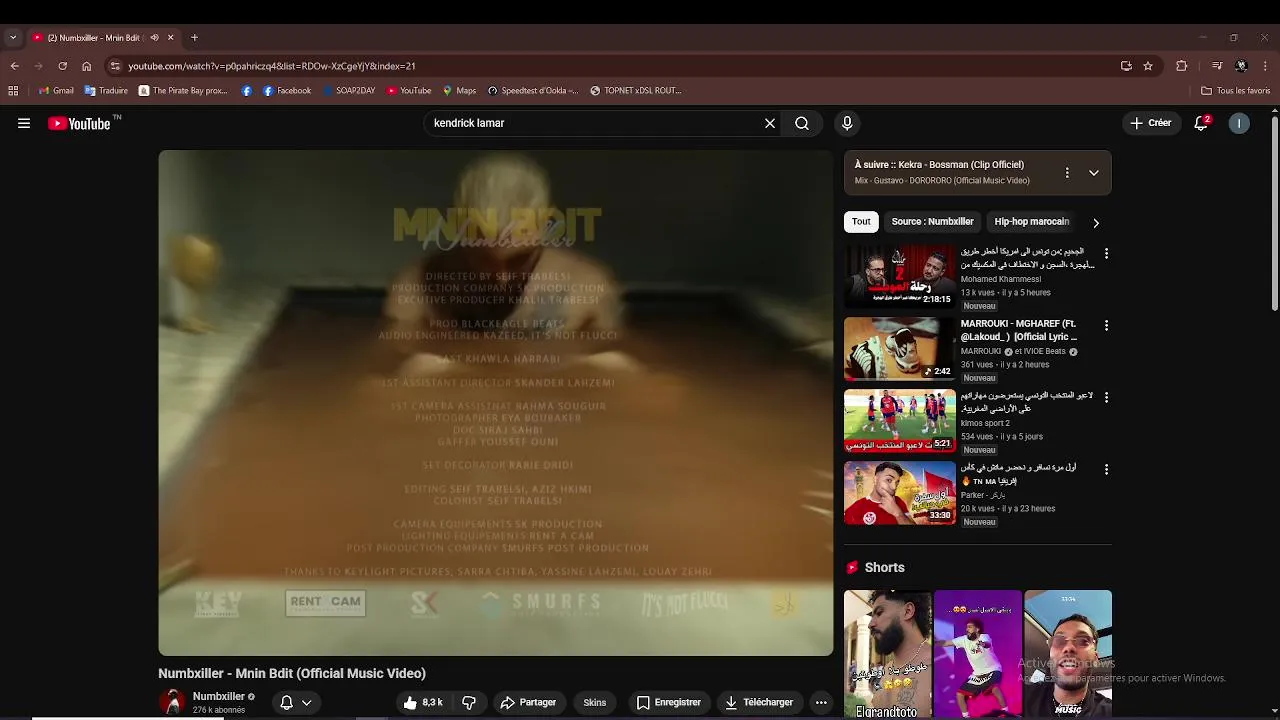Reload the page in browser toolbar
Screen dimensions: 1280x720
pyautogui.click(x=62, y=66)
